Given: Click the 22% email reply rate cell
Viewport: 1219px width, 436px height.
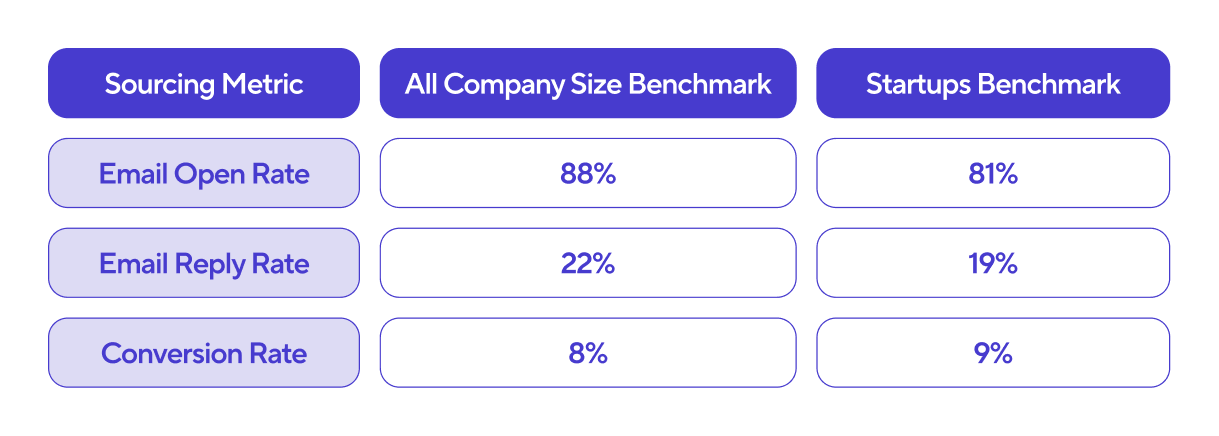Looking at the screenshot, I should 588,263.
